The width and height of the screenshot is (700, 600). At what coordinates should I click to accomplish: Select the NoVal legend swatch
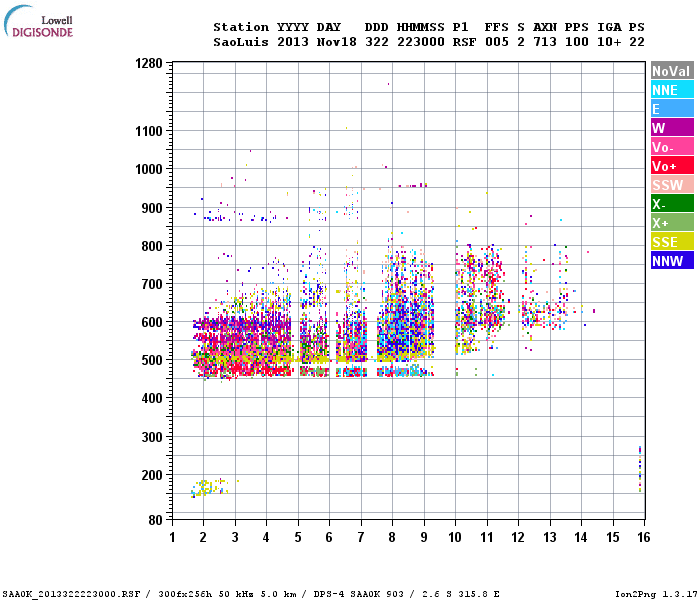click(x=672, y=71)
